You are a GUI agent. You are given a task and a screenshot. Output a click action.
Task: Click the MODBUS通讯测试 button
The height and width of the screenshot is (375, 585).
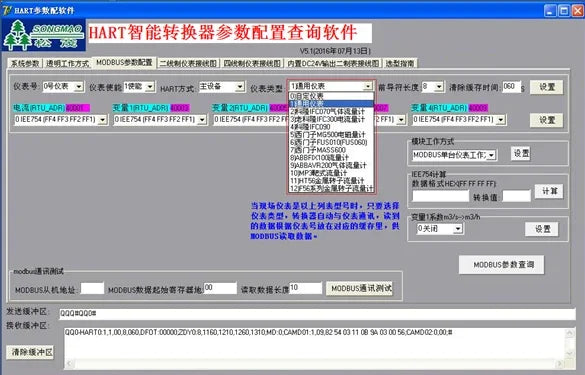pyautogui.click(x=360, y=288)
